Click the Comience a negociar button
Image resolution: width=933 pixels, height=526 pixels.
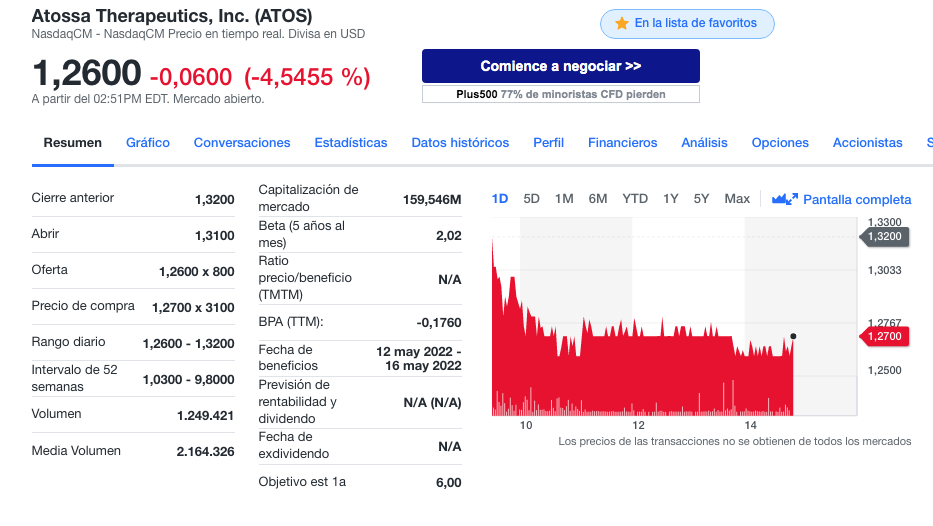click(561, 66)
